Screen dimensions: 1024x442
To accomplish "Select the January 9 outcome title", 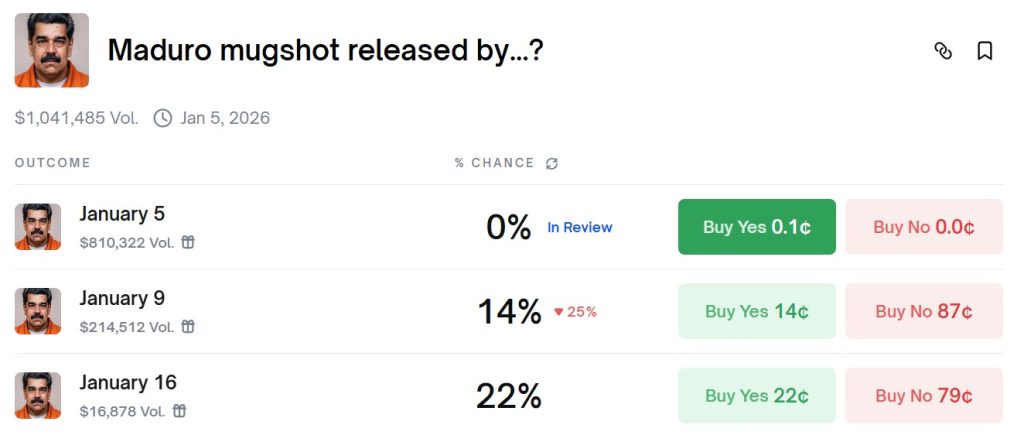I will click(x=122, y=298).
